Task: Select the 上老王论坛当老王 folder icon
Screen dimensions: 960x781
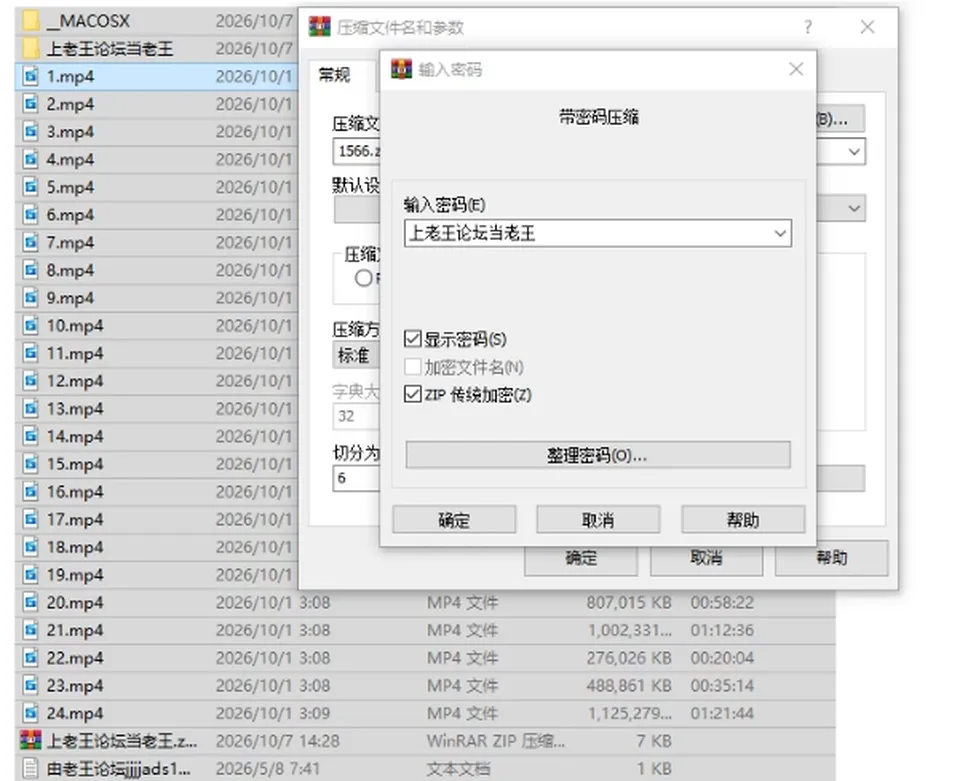Action: click(31, 48)
